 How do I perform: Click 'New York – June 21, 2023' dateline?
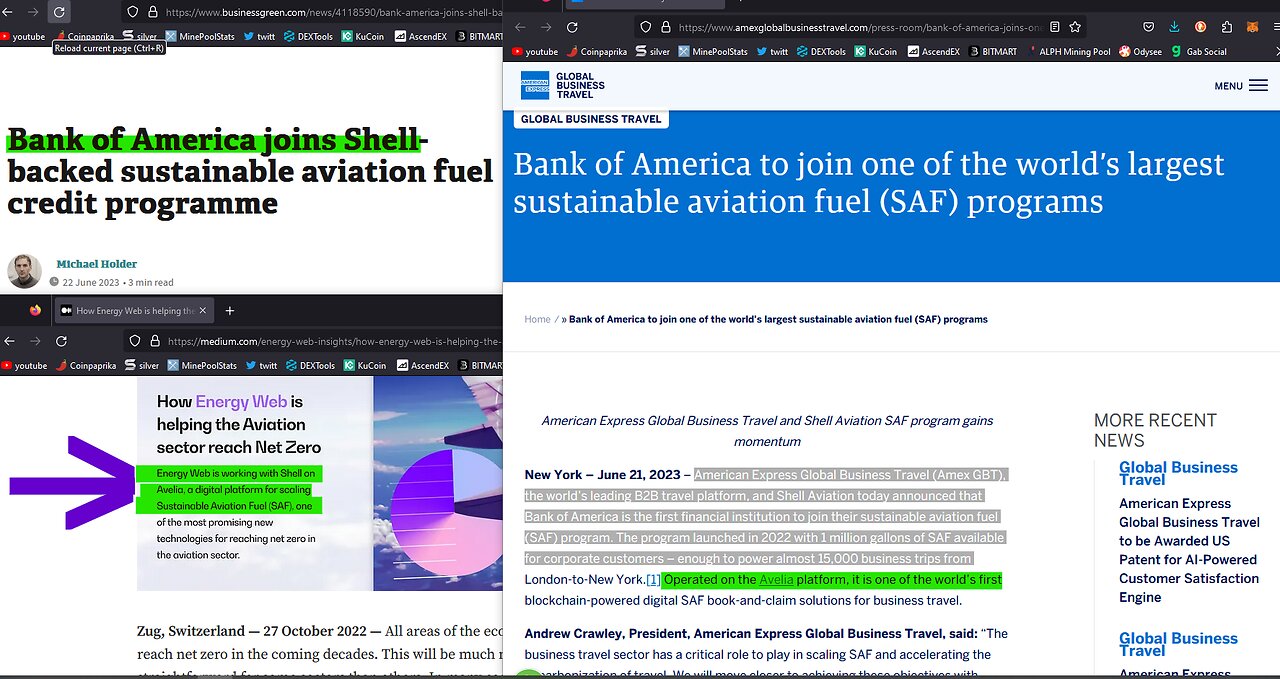(602, 475)
